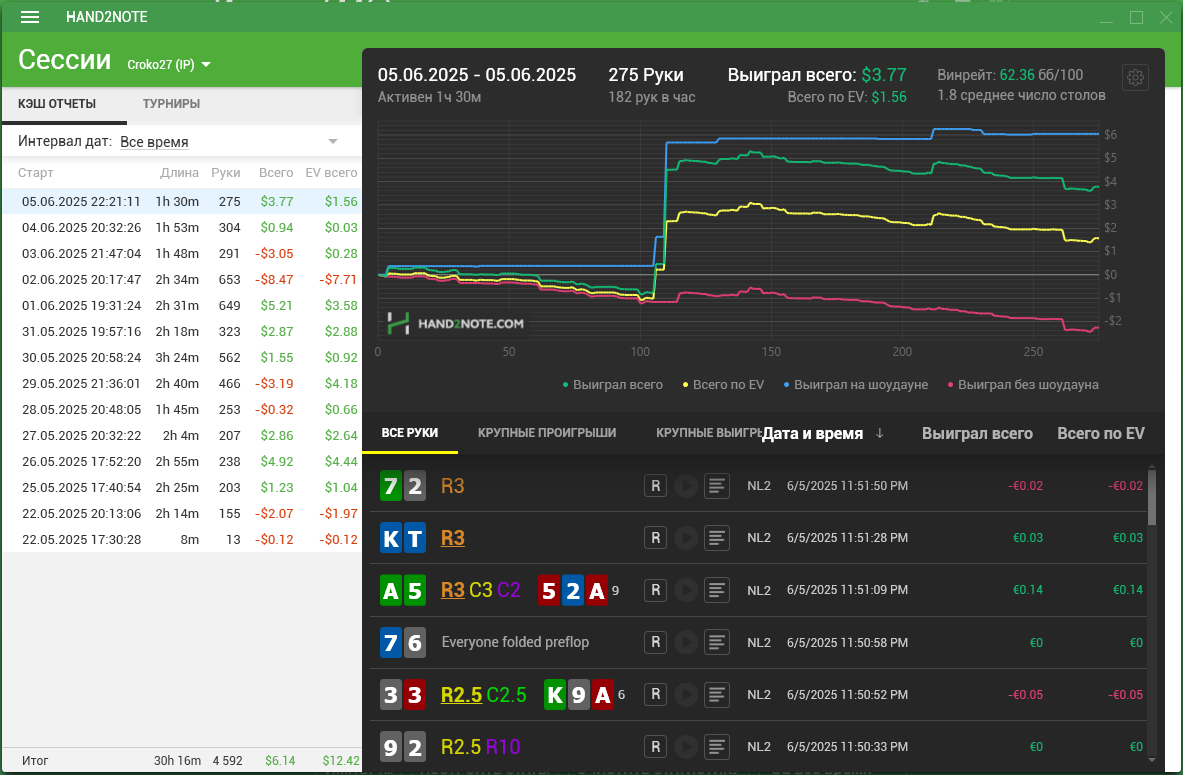Image resolution: width=1183 pixels, height=775 pixels.
Task: Click underlined R3 action of KT hand
Action: [453, 538]
